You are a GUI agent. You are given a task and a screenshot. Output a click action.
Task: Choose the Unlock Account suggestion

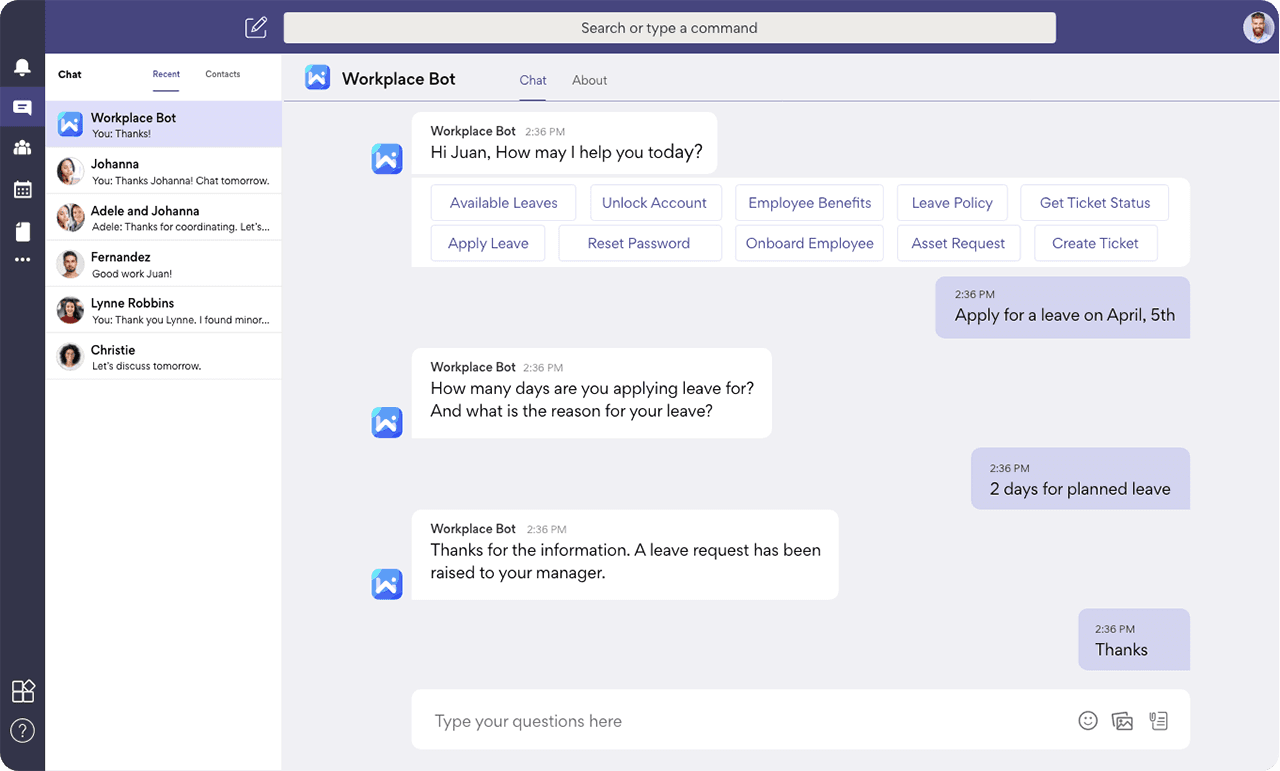[x=655, y=202]
